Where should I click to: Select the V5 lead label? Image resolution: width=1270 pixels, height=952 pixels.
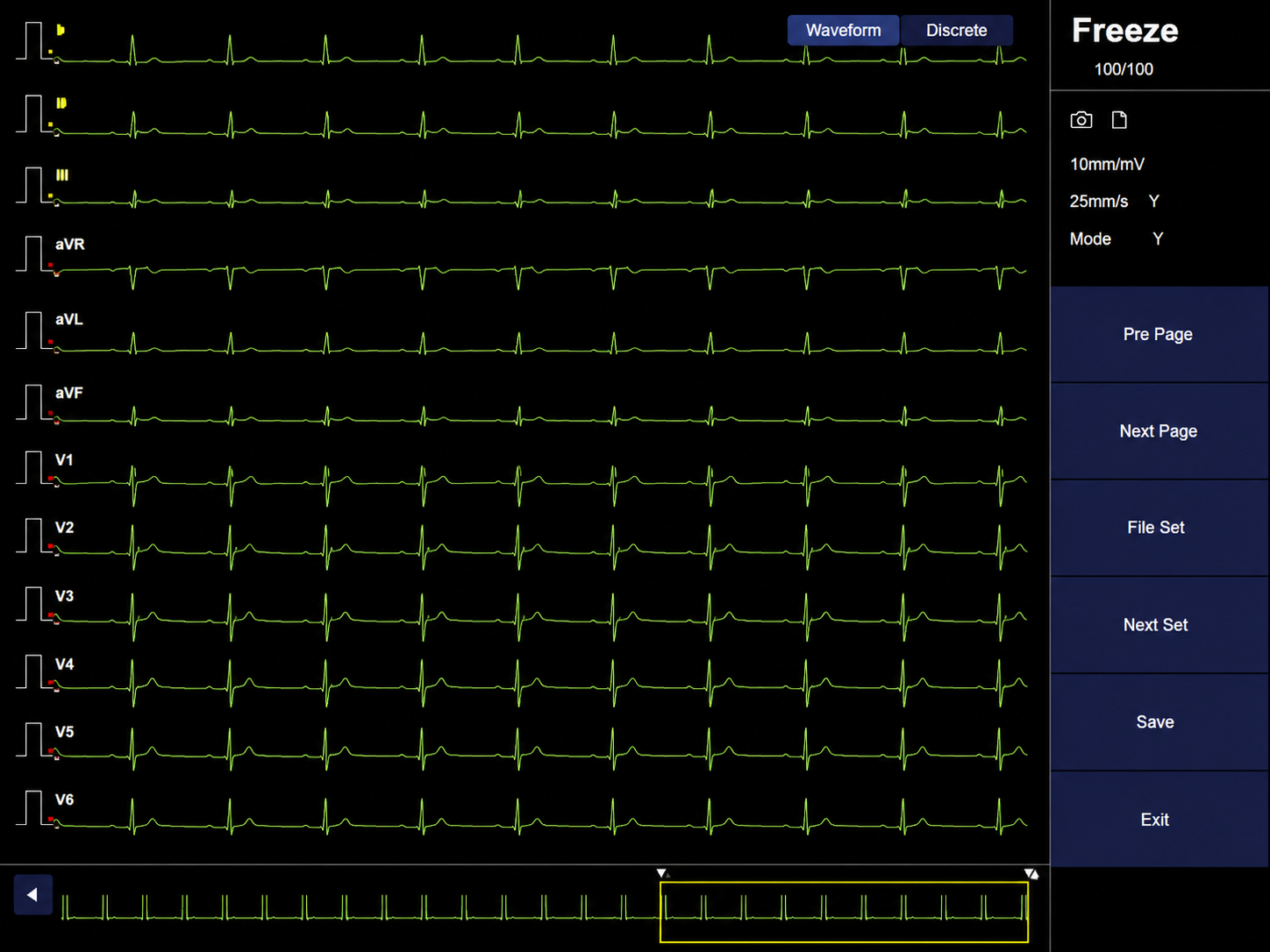coord(64,732)
